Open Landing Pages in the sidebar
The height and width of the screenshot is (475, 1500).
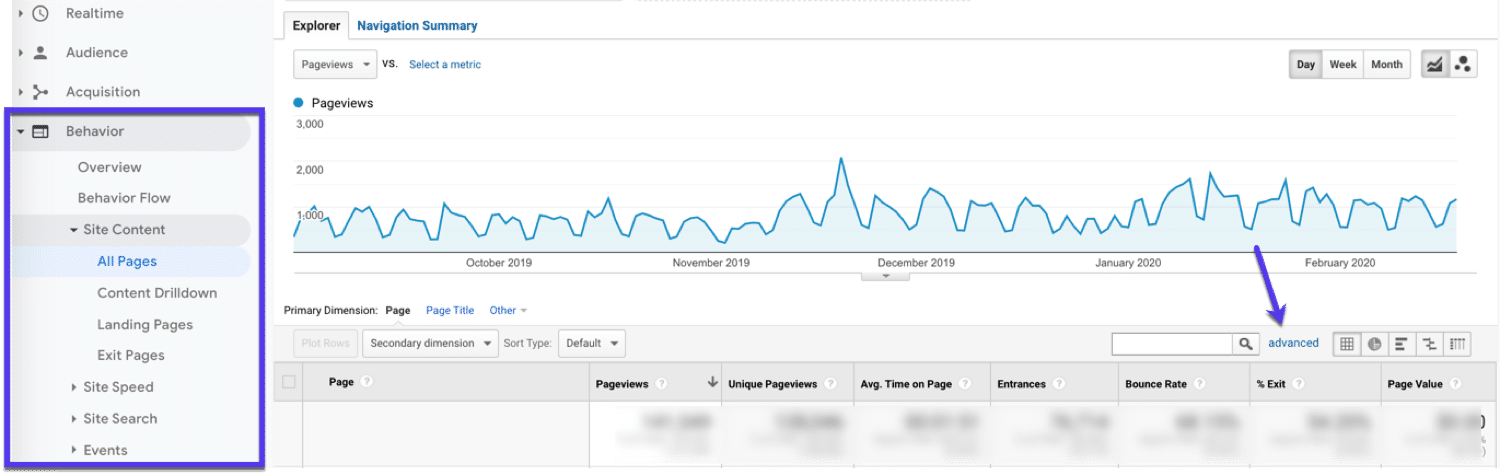tap(145, 324)
